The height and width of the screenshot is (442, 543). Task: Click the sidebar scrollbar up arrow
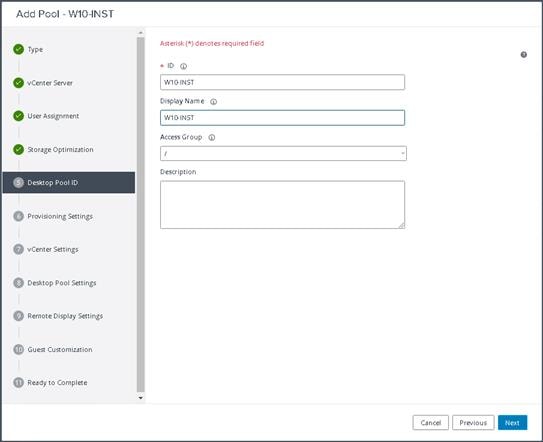[140, 33]
